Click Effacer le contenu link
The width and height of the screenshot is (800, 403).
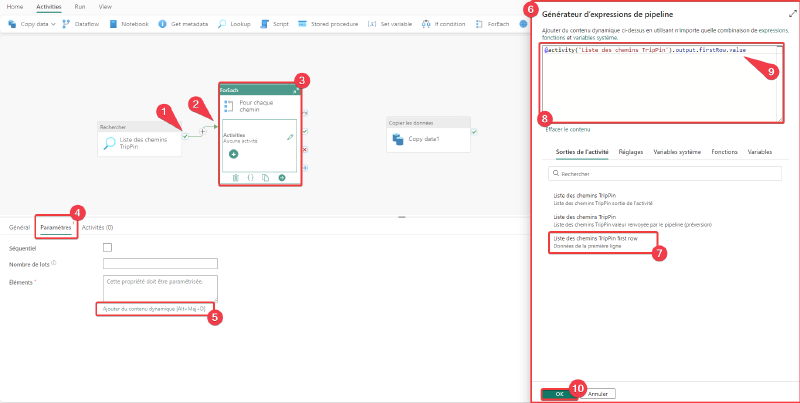[568, 130]
